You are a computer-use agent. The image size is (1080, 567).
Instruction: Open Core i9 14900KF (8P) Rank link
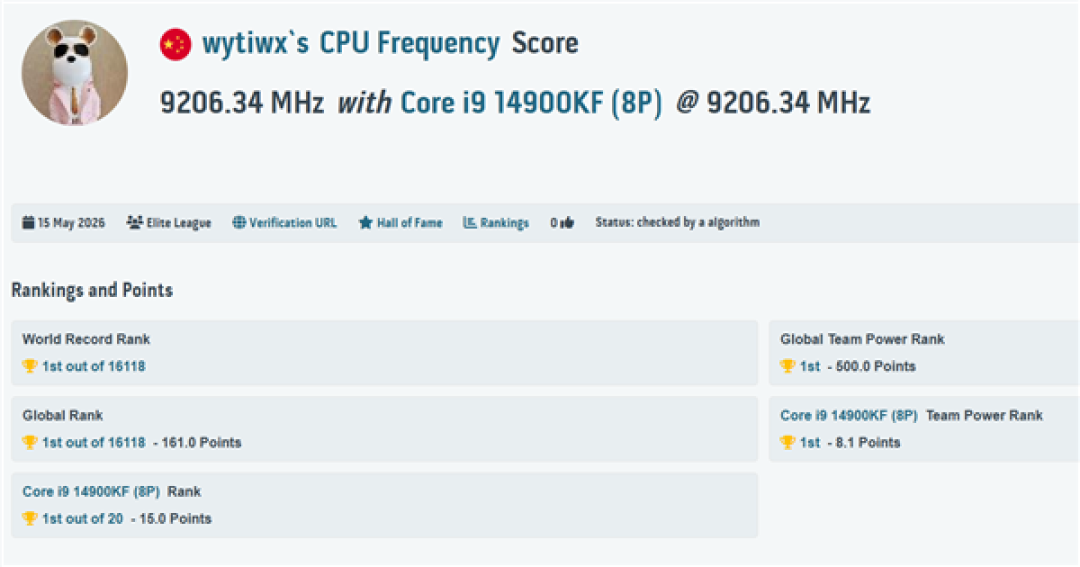point(91,492)
